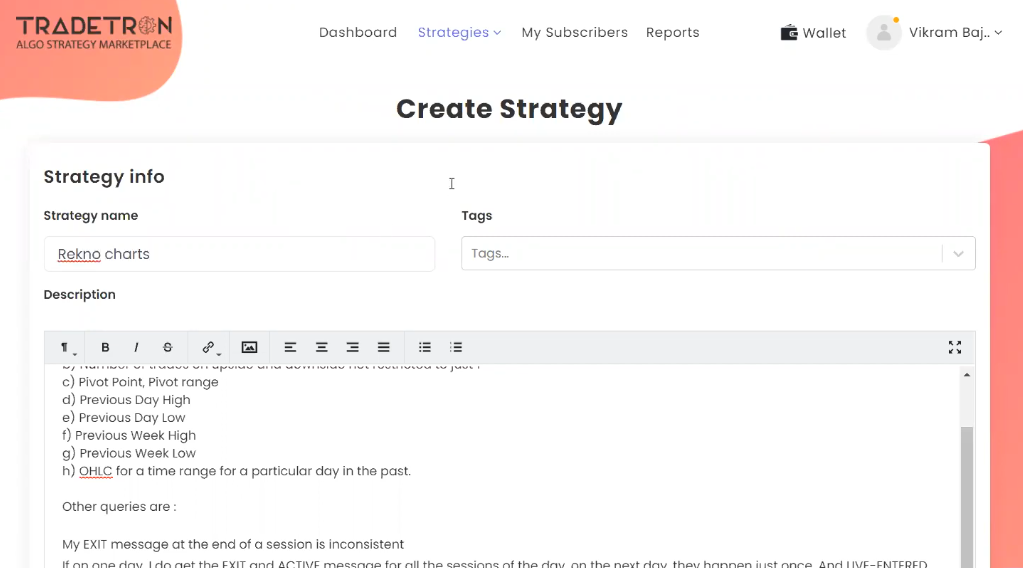Expand the Tags dropdown arrow

[x=958, y=254]
